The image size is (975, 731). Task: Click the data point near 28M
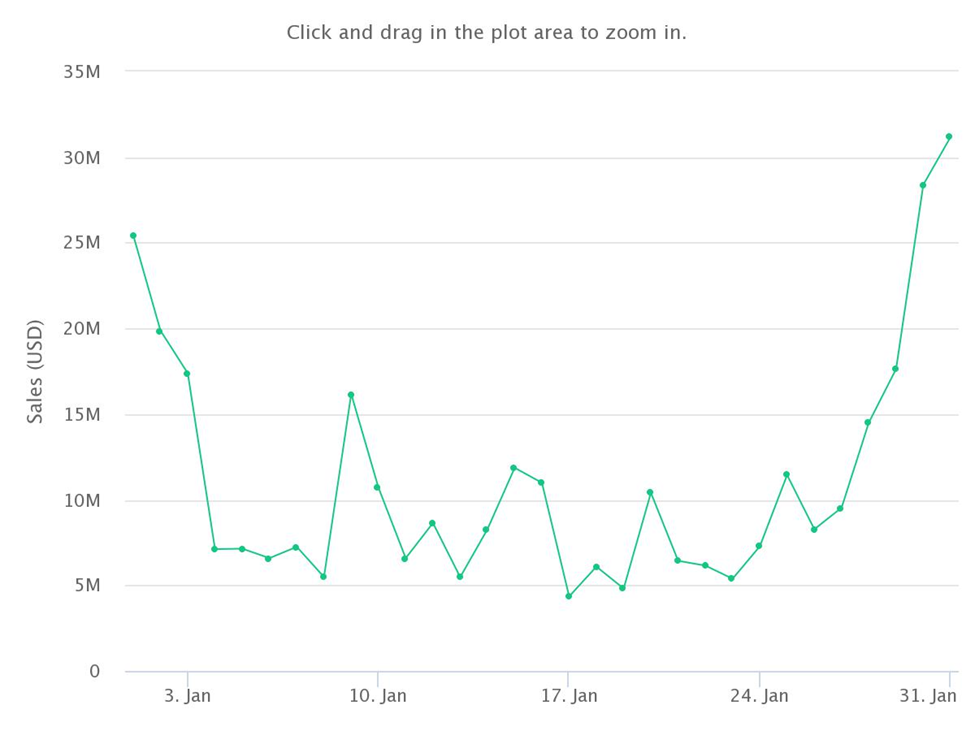click(923, 185)
